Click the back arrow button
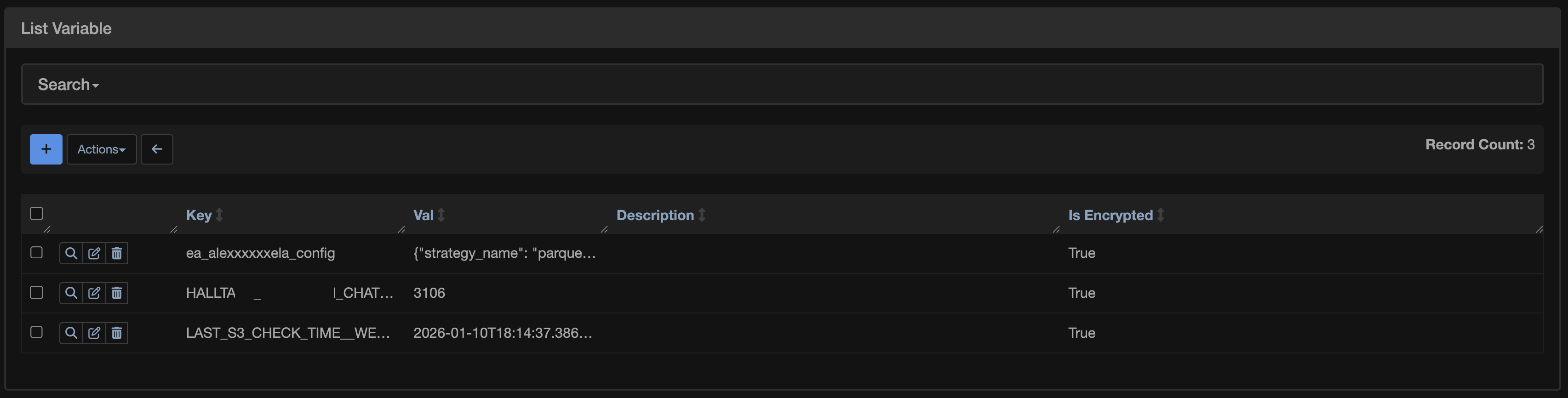Viewport: 1568px width, 398px height. click(x=157, y=148)
